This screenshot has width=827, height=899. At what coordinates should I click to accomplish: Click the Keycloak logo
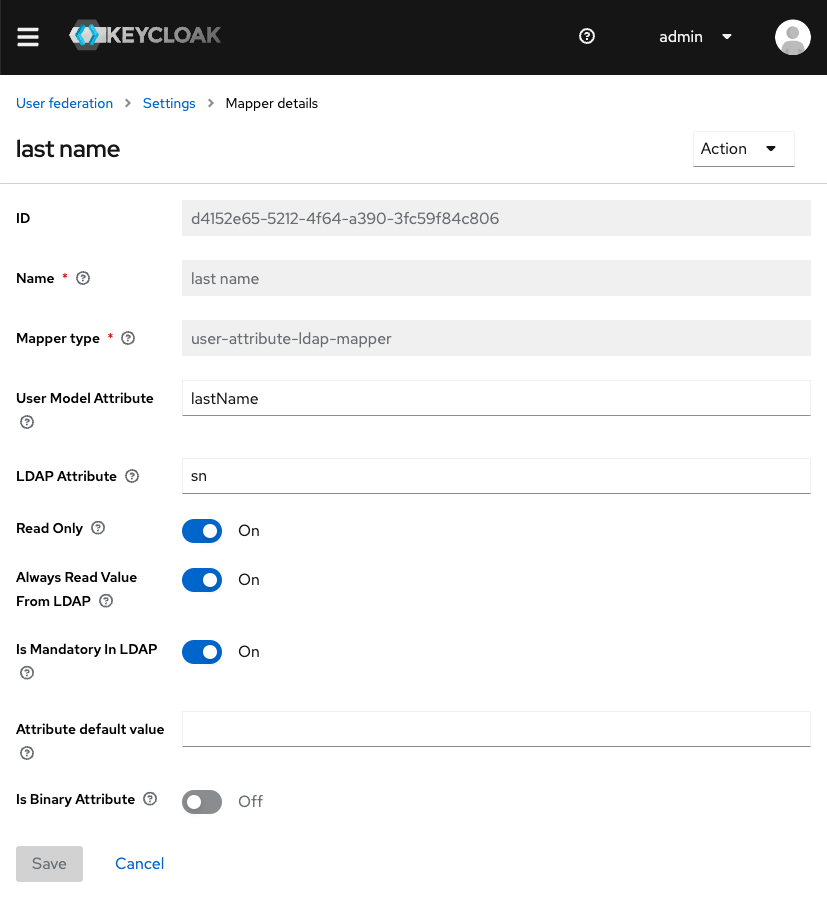[x=145, y=36]
